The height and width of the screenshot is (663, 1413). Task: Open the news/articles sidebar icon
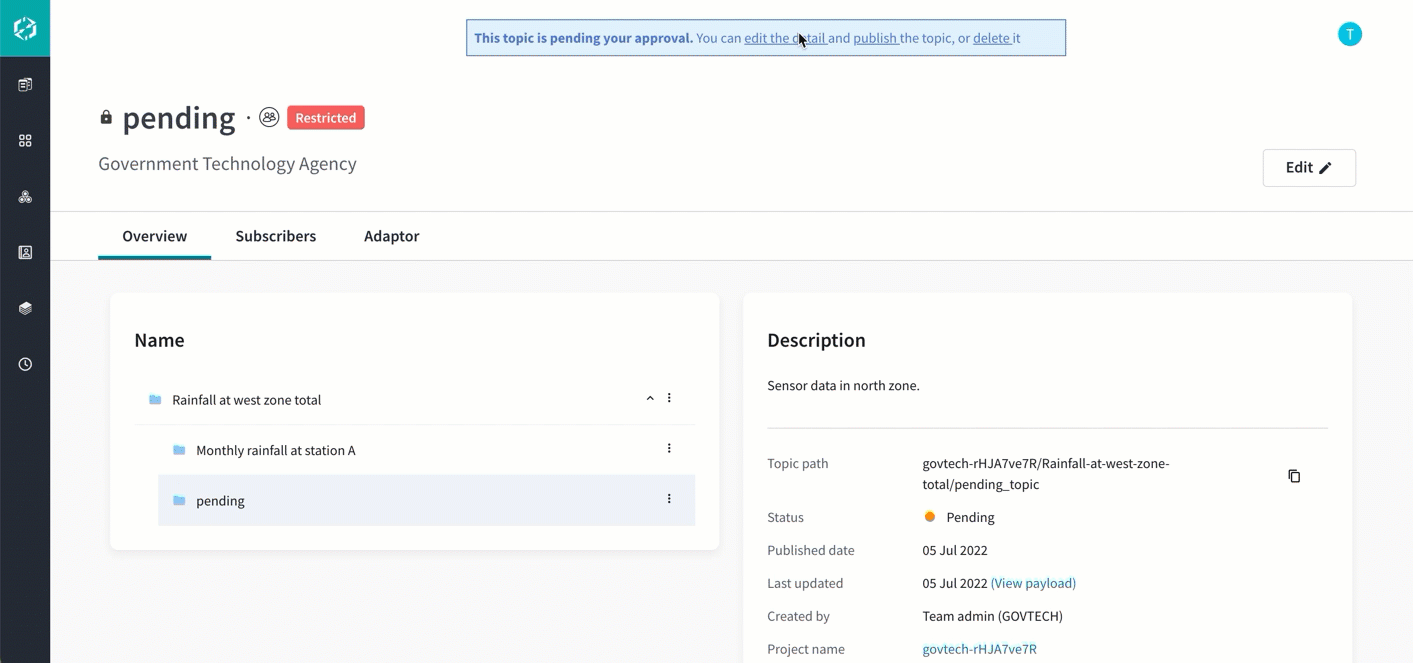tap(25, 84)
